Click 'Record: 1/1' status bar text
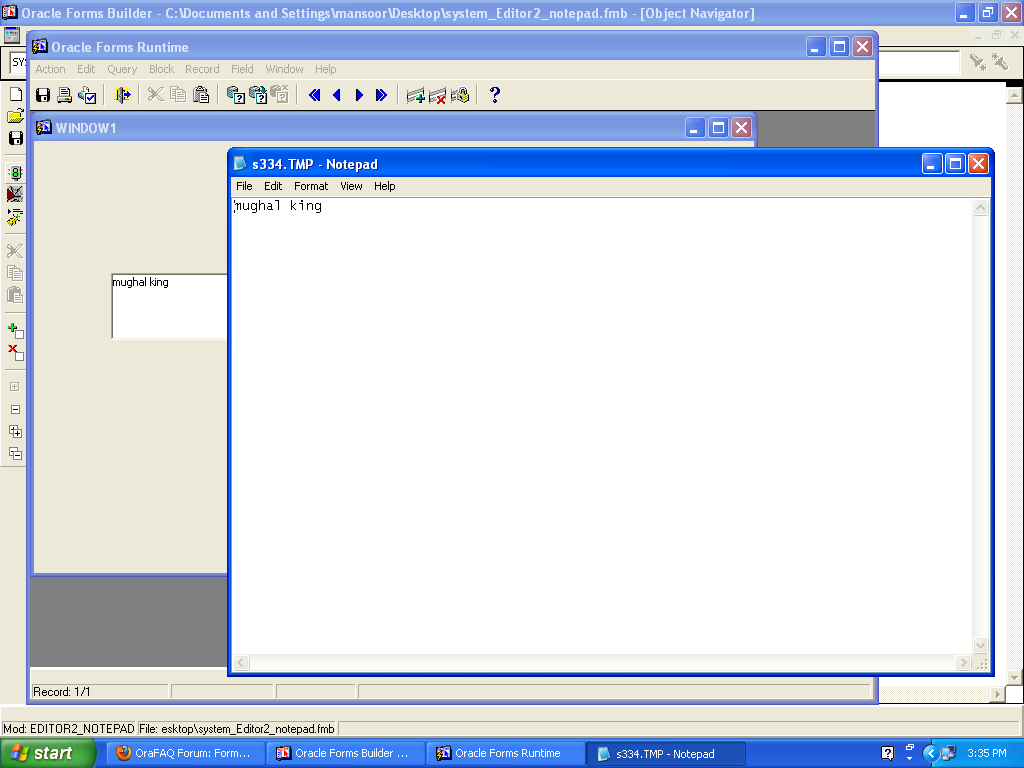The height and width of the screenshot is (768, 1024). click(61, 692)
